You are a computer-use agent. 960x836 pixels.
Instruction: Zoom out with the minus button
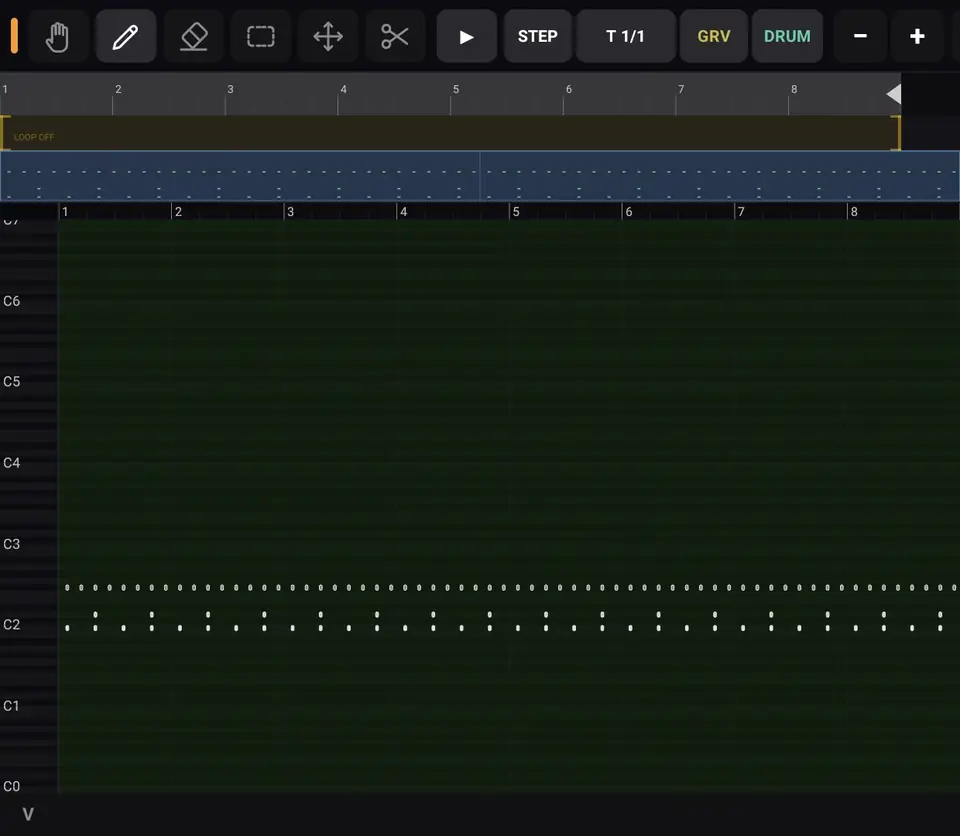pos(860,37)
